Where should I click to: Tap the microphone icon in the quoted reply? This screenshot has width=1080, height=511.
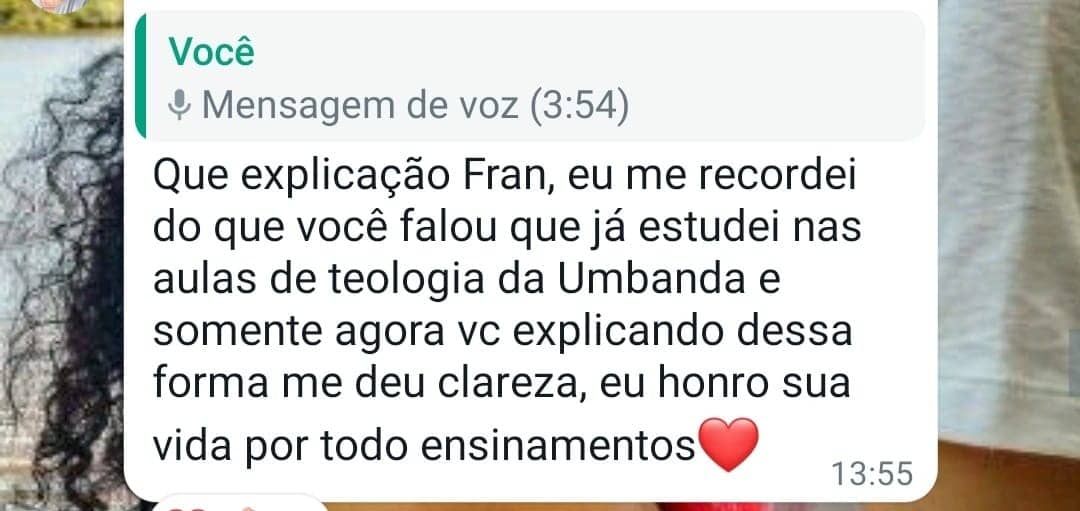pyautogui.click(x=180, y=105)
